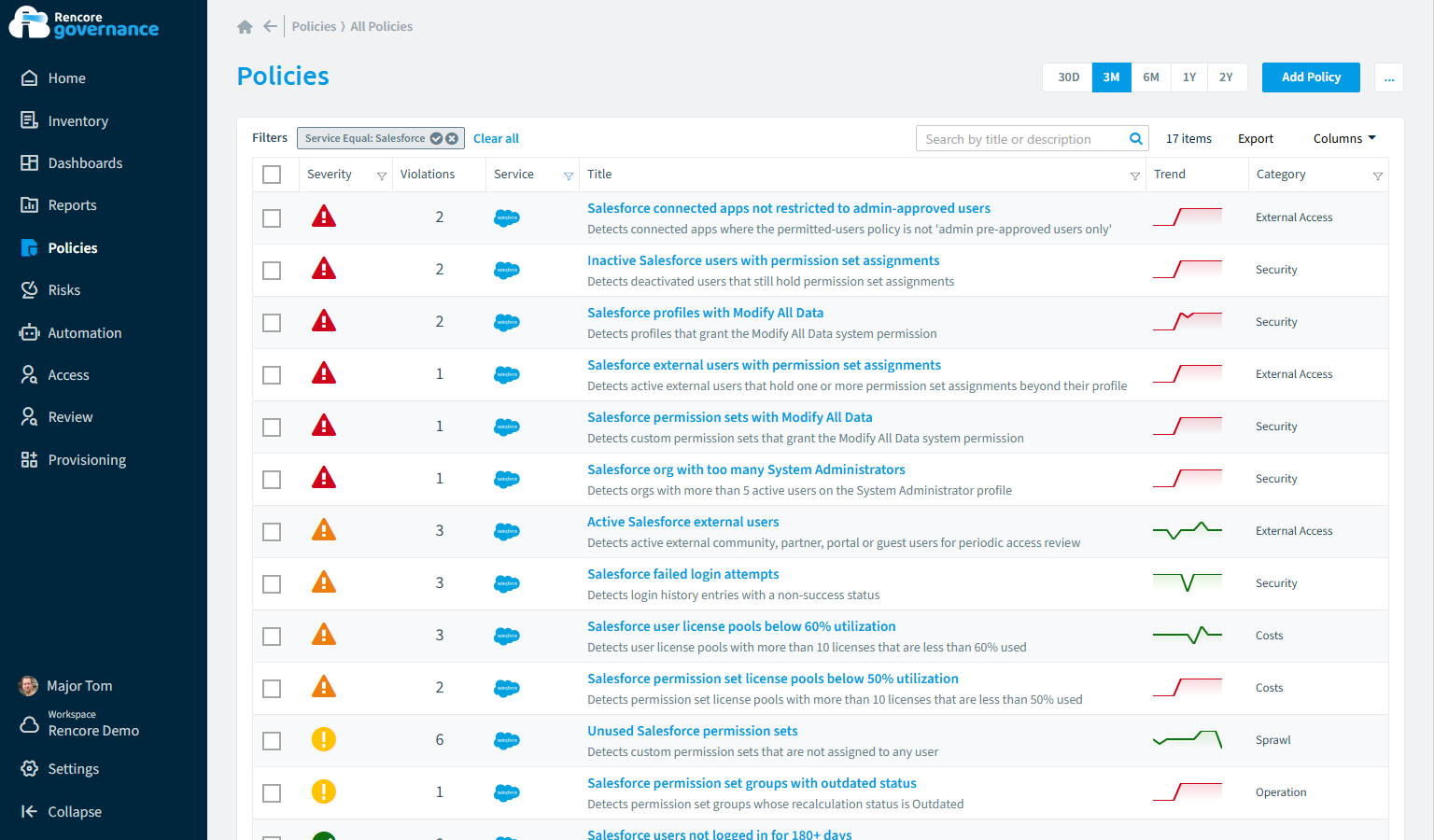The height and width of the screenshot is (840, 1434).
Task: Check the Active Salesforce external users row
Action: (272, 532)
